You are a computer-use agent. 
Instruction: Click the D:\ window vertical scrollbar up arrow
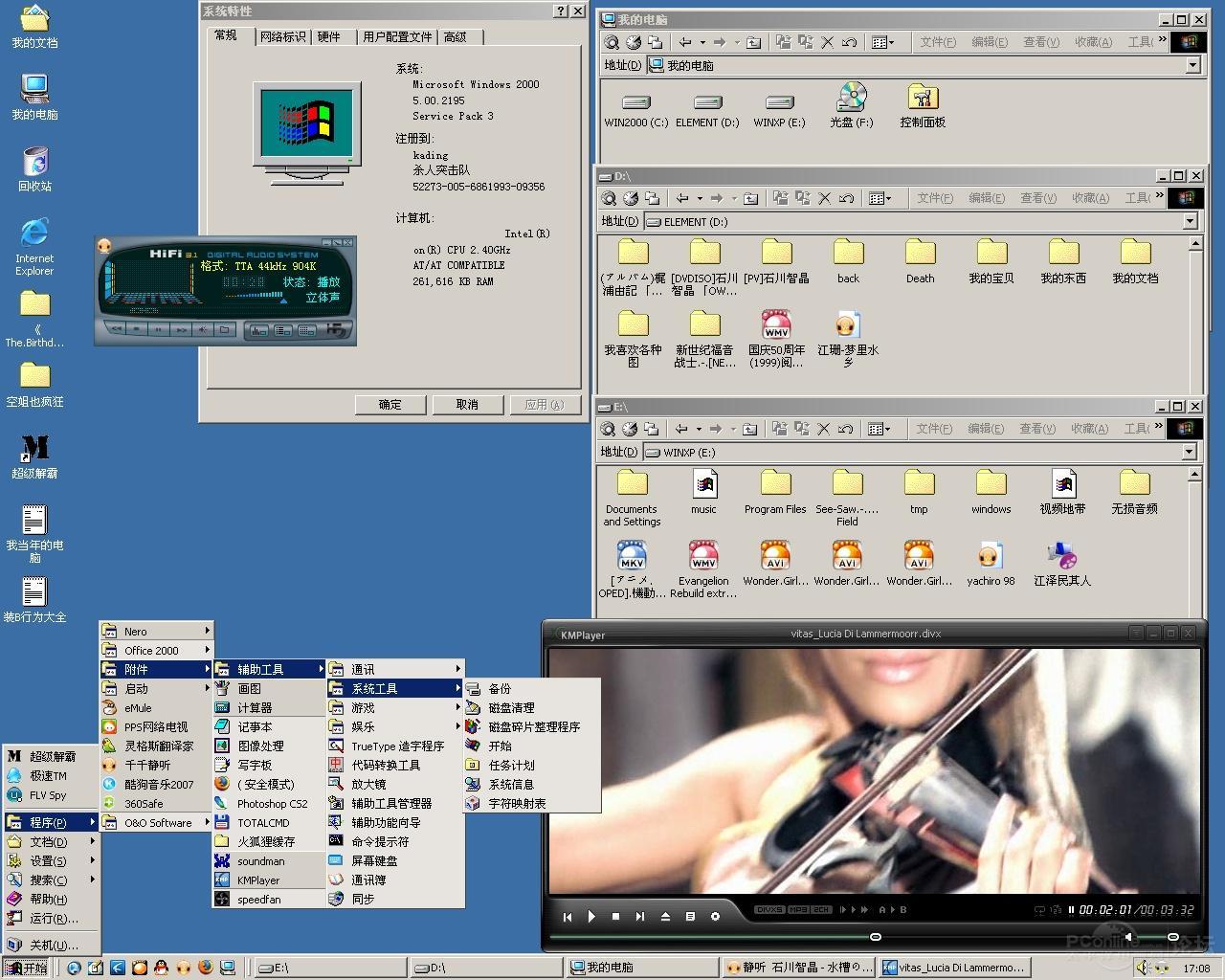coord(1195,244)
